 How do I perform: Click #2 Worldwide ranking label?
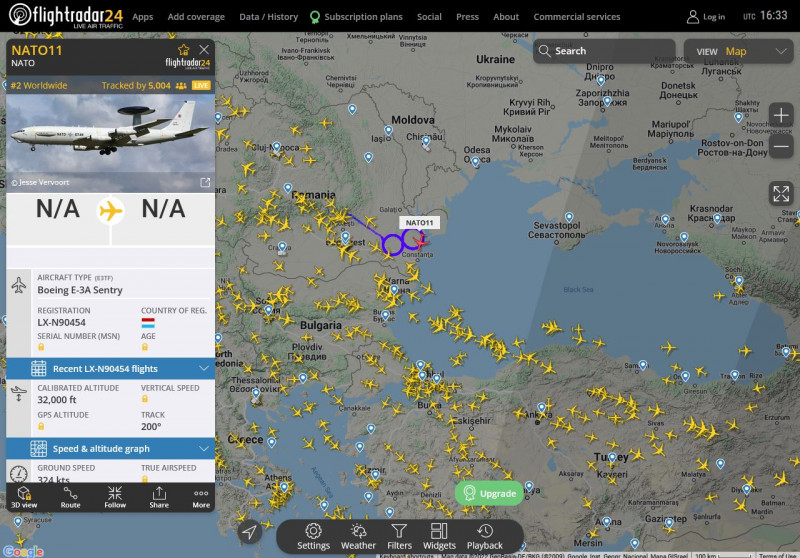[x=39, y=86]
